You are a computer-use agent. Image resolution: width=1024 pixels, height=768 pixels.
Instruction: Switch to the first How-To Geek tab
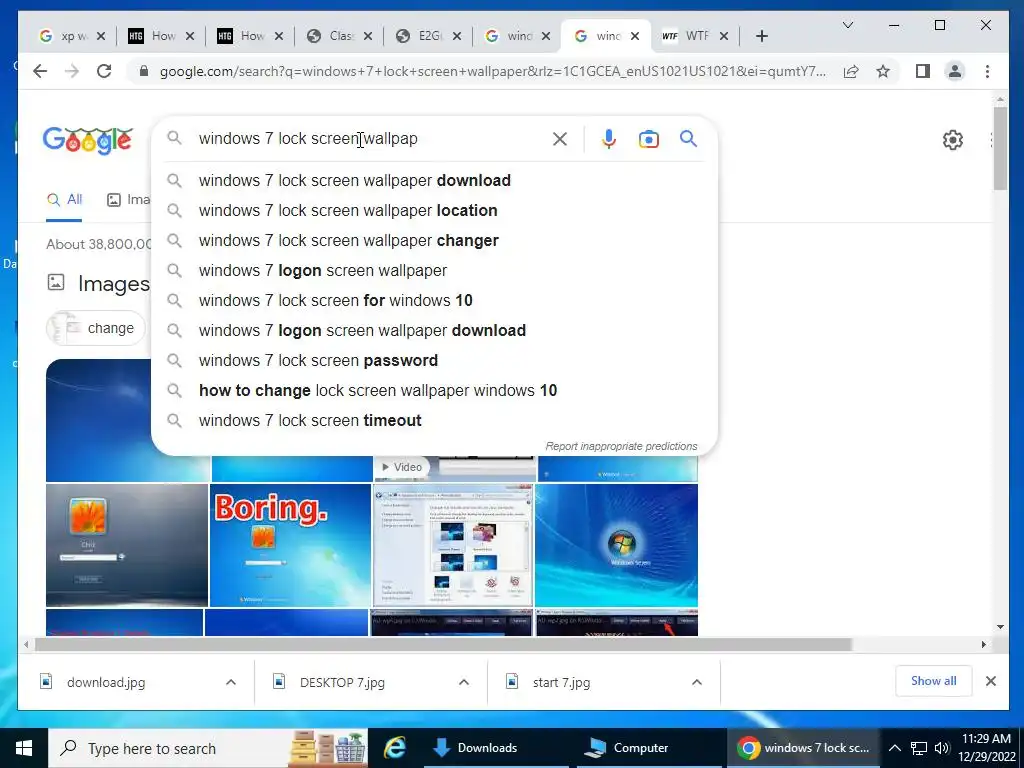point(161,36)
